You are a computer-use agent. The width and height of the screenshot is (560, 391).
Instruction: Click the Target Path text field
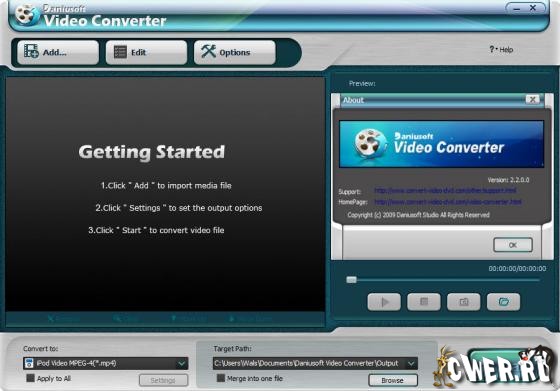pos(309,364)
